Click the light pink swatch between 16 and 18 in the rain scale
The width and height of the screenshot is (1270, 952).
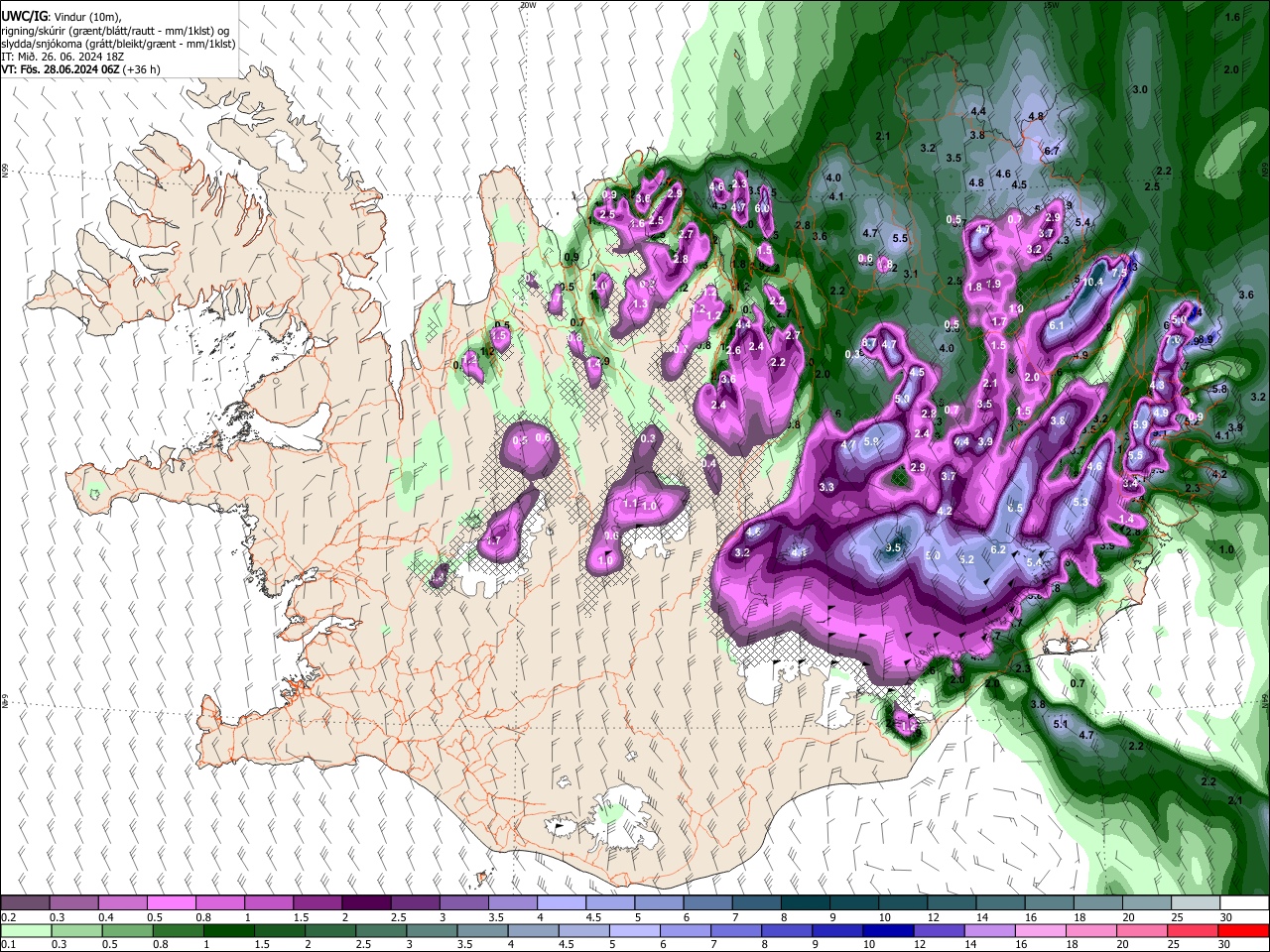coord(1040,930)
